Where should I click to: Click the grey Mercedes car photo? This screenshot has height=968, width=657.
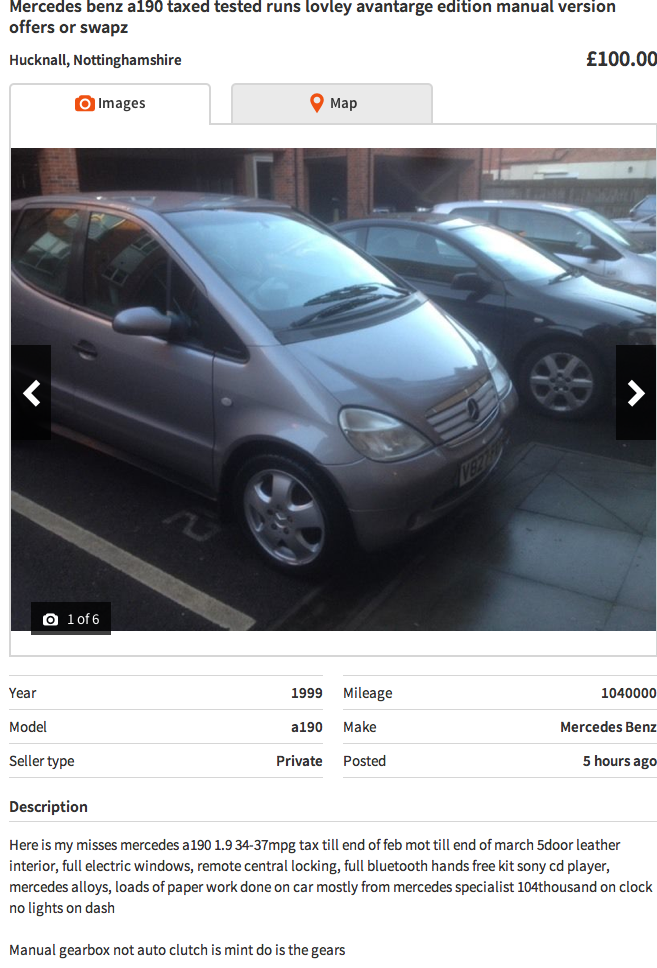333,389
